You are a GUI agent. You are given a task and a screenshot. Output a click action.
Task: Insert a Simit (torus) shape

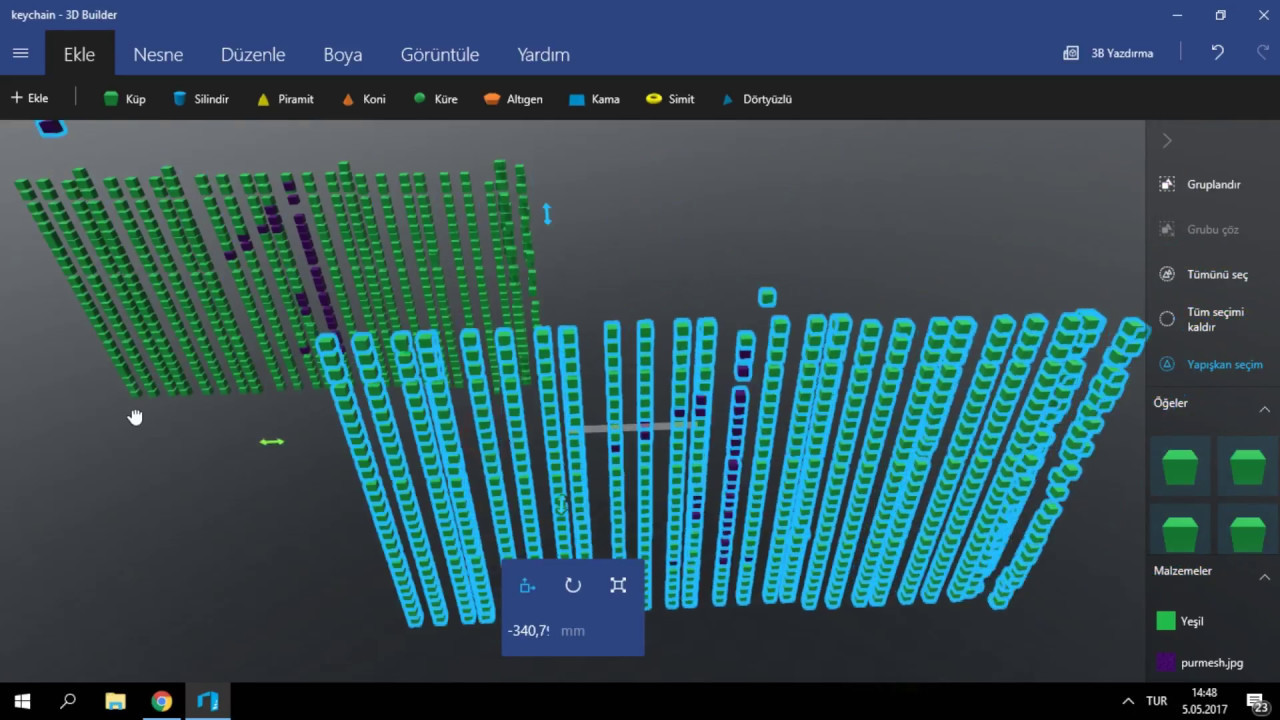pyautogui.click(x=670, y=99)
